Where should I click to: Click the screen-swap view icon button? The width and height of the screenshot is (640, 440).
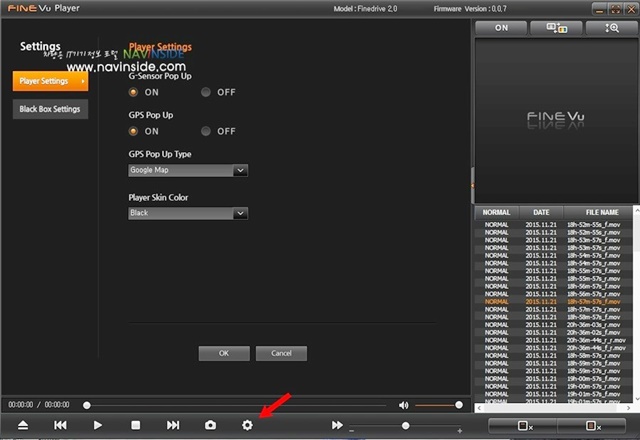[x=556, y=28]
